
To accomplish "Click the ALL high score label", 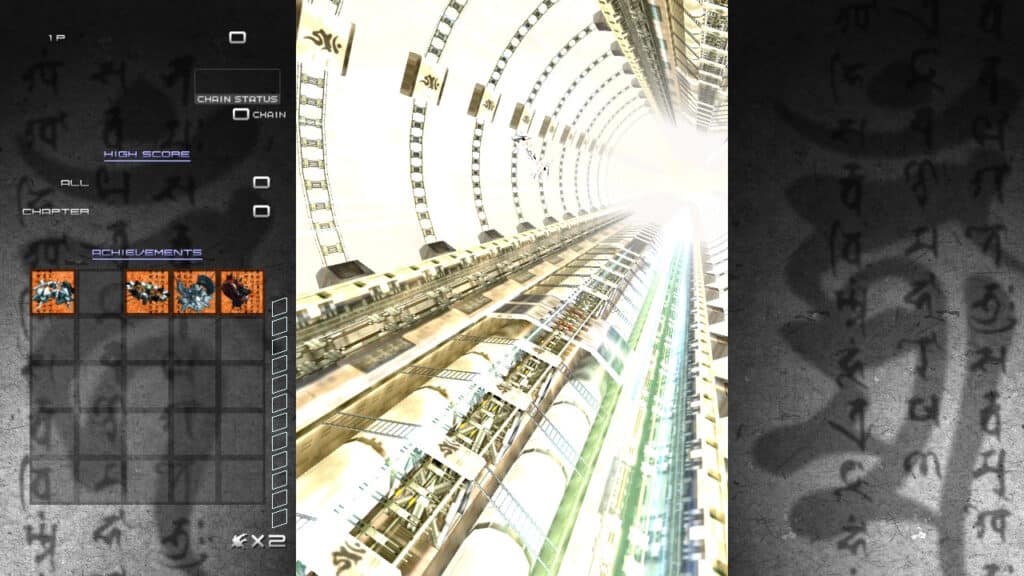I will click(74, 183).
